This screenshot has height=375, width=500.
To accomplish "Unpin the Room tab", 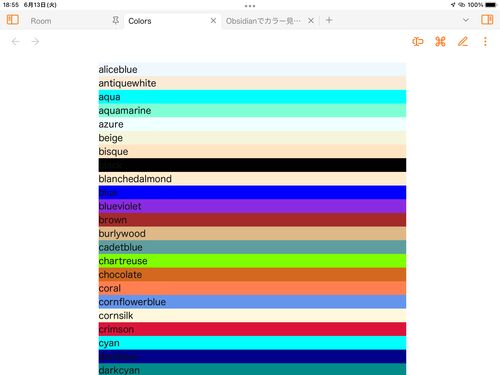I will point(115,20).
